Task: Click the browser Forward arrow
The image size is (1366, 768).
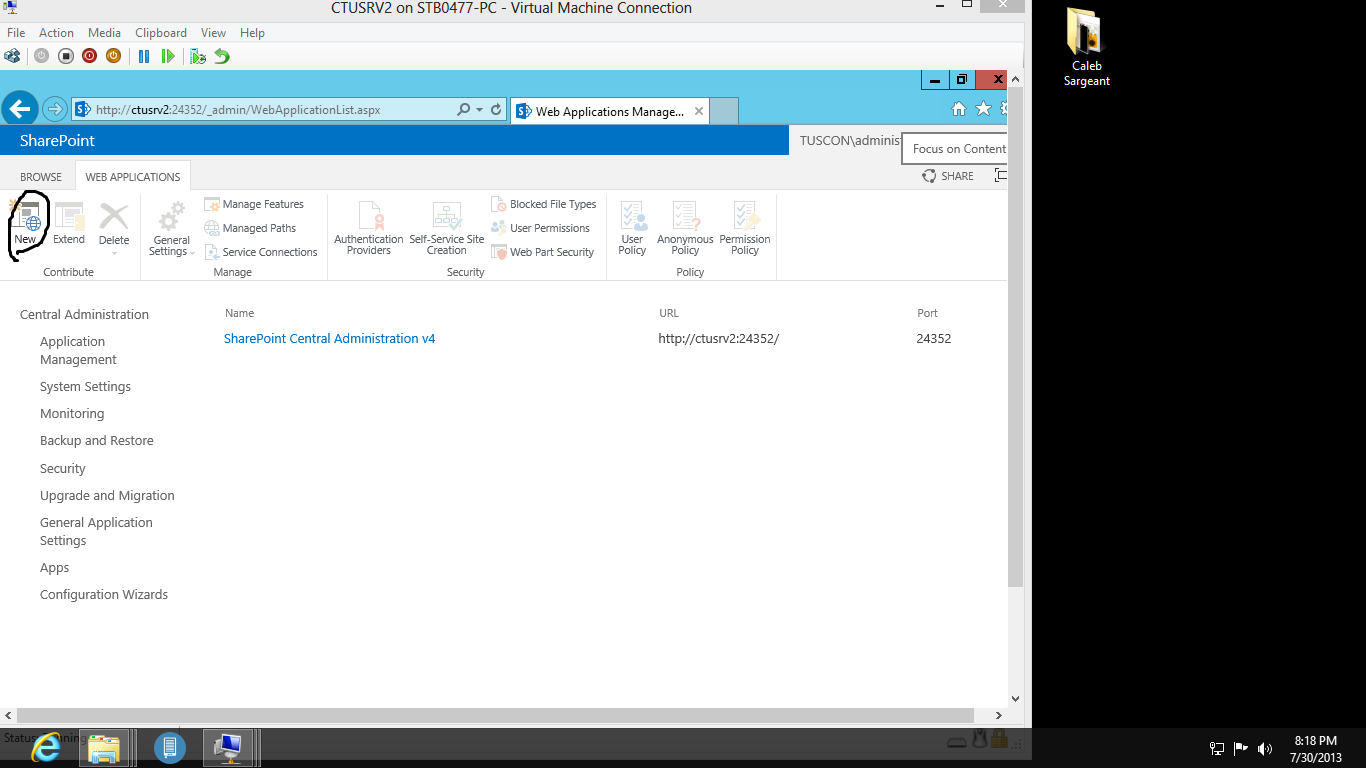Action: point(54,109)
